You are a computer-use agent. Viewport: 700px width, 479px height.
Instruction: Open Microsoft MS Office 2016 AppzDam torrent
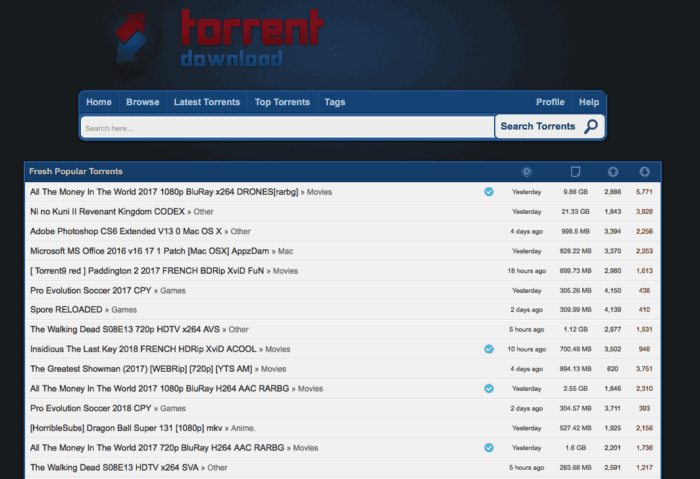point(150,251)
